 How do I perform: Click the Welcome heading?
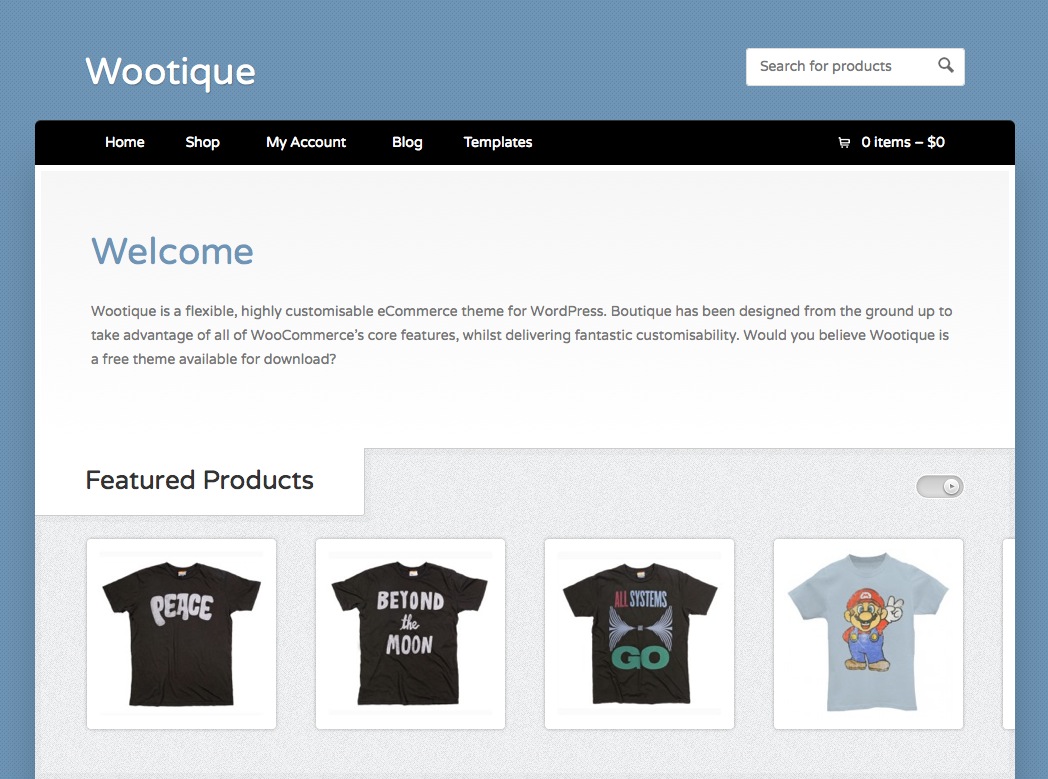pos(172,251)
